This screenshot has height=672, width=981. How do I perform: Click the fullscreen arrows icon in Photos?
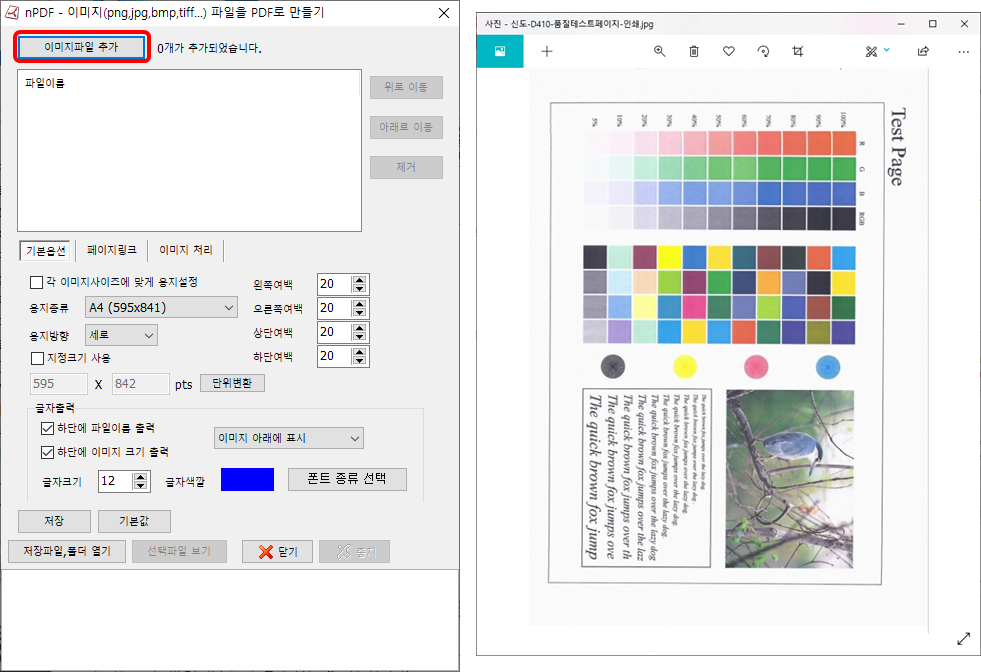(x=963, y=639)
